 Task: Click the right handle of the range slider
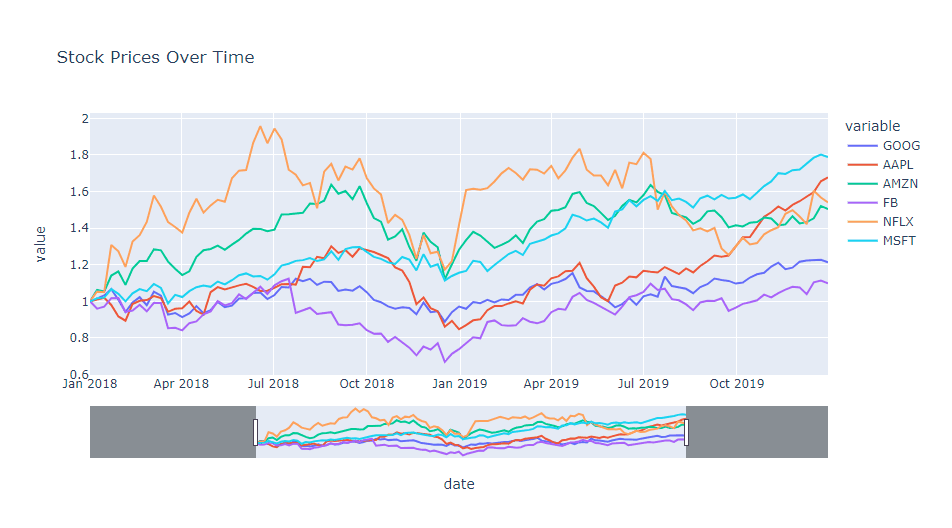[x=686, y=432]
